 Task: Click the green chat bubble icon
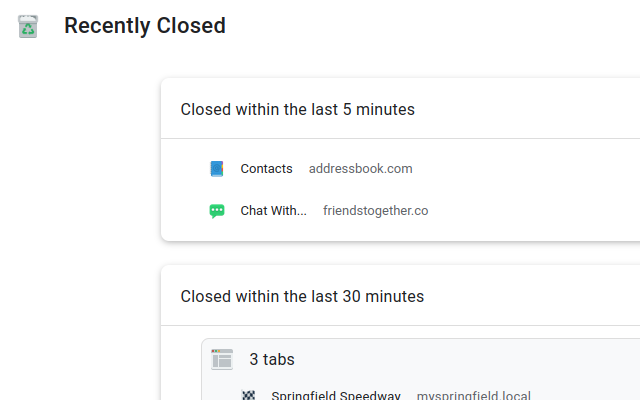tap(217, 211)
